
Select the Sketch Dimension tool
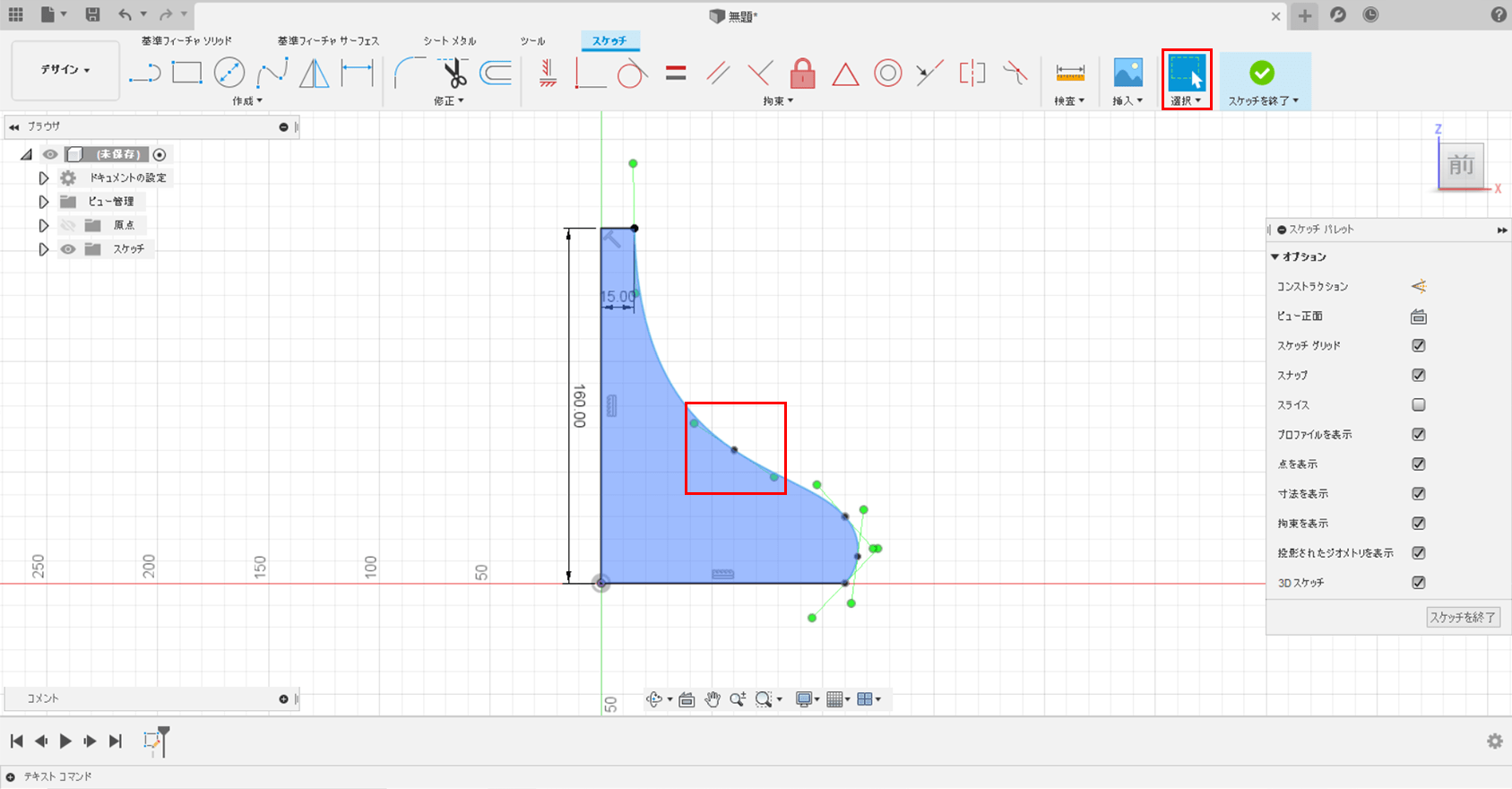pyautogui.click(x=358, y=73)
